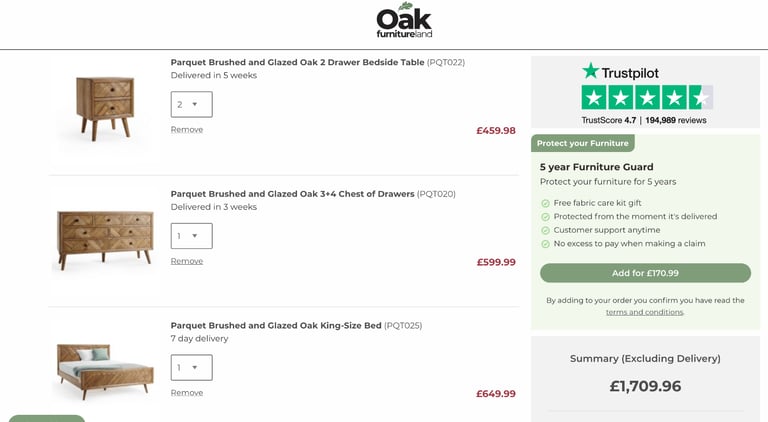Open the terms and conditions link
This screenshot has height=422, width=768.
click(645, 312)
